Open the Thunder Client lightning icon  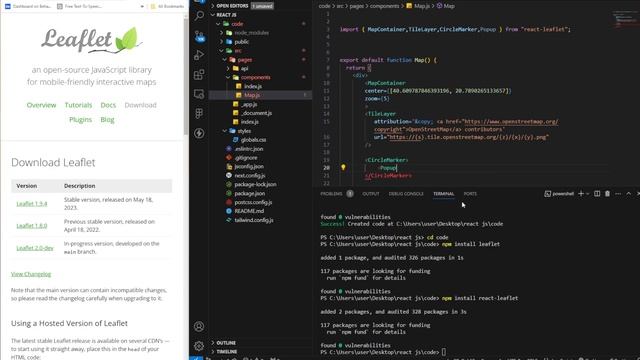[x=199, y=133]
